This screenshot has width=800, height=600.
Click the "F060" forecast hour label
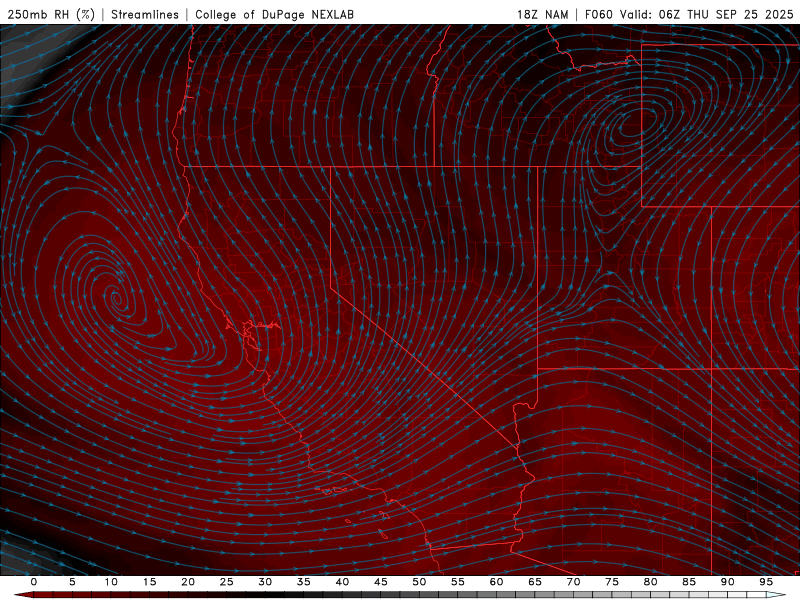click(598, 14)
